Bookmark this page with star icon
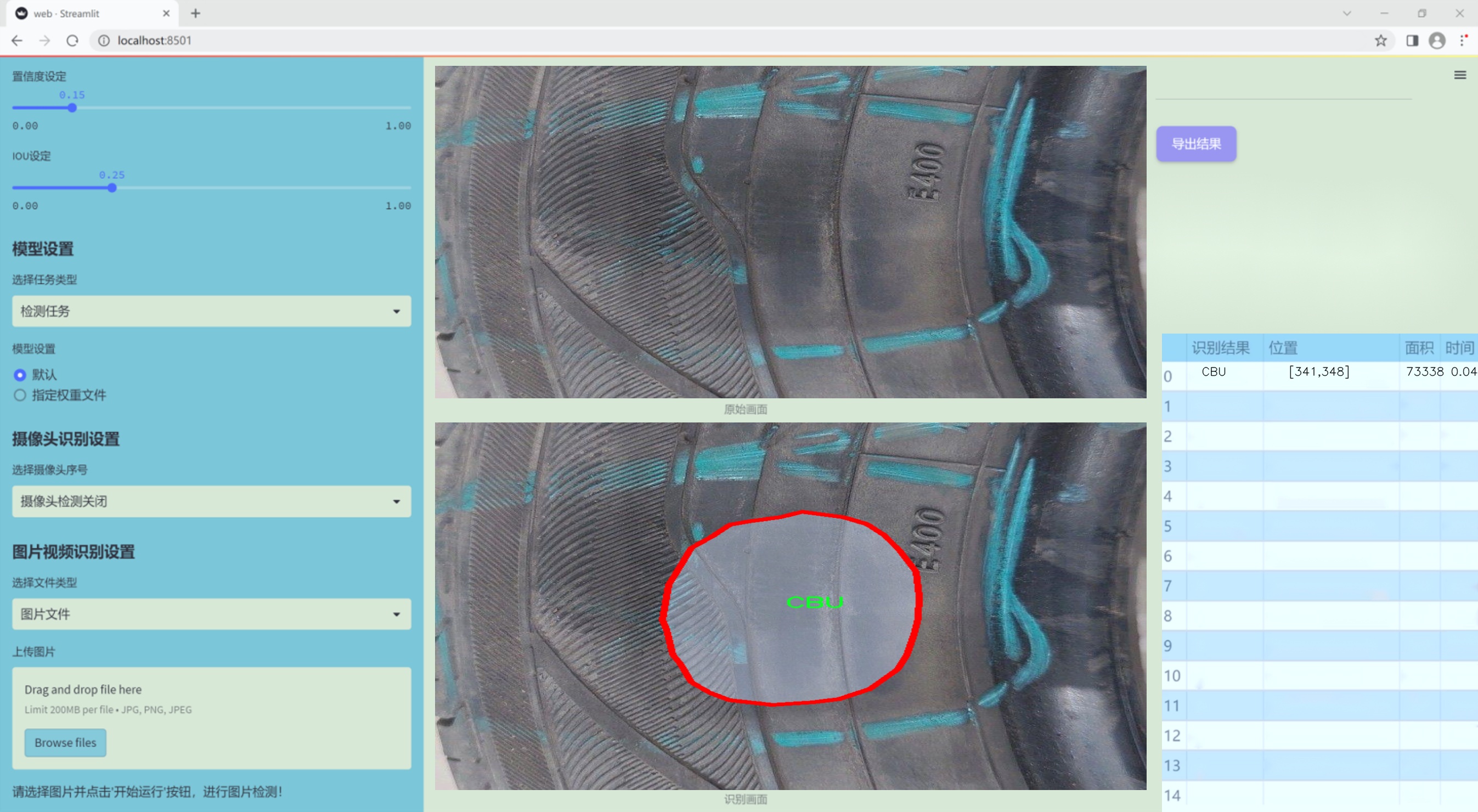Image resolution: width=1478 pixels, height=812 pixels. 1380,41
